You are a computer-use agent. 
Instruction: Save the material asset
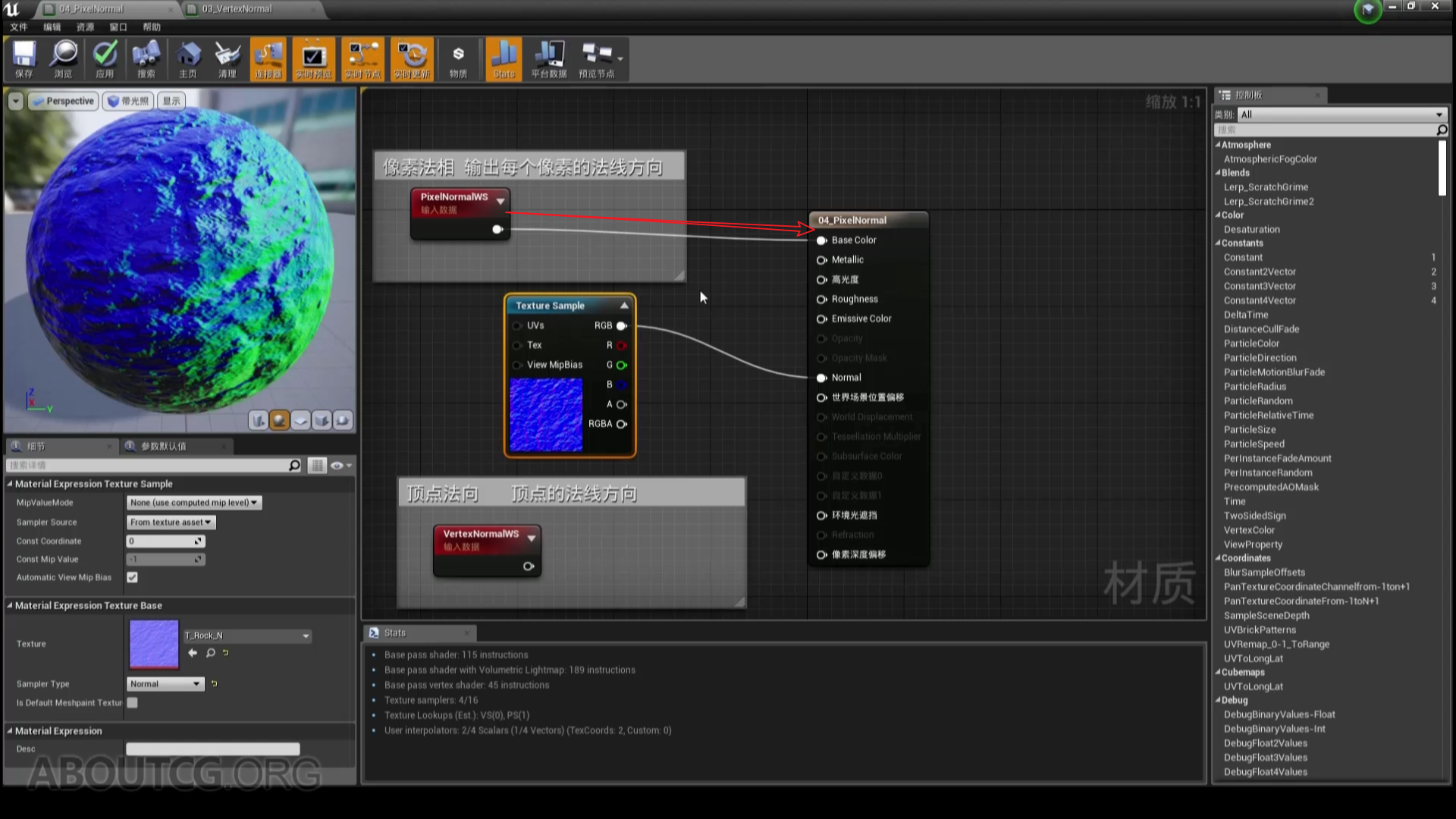24,58
